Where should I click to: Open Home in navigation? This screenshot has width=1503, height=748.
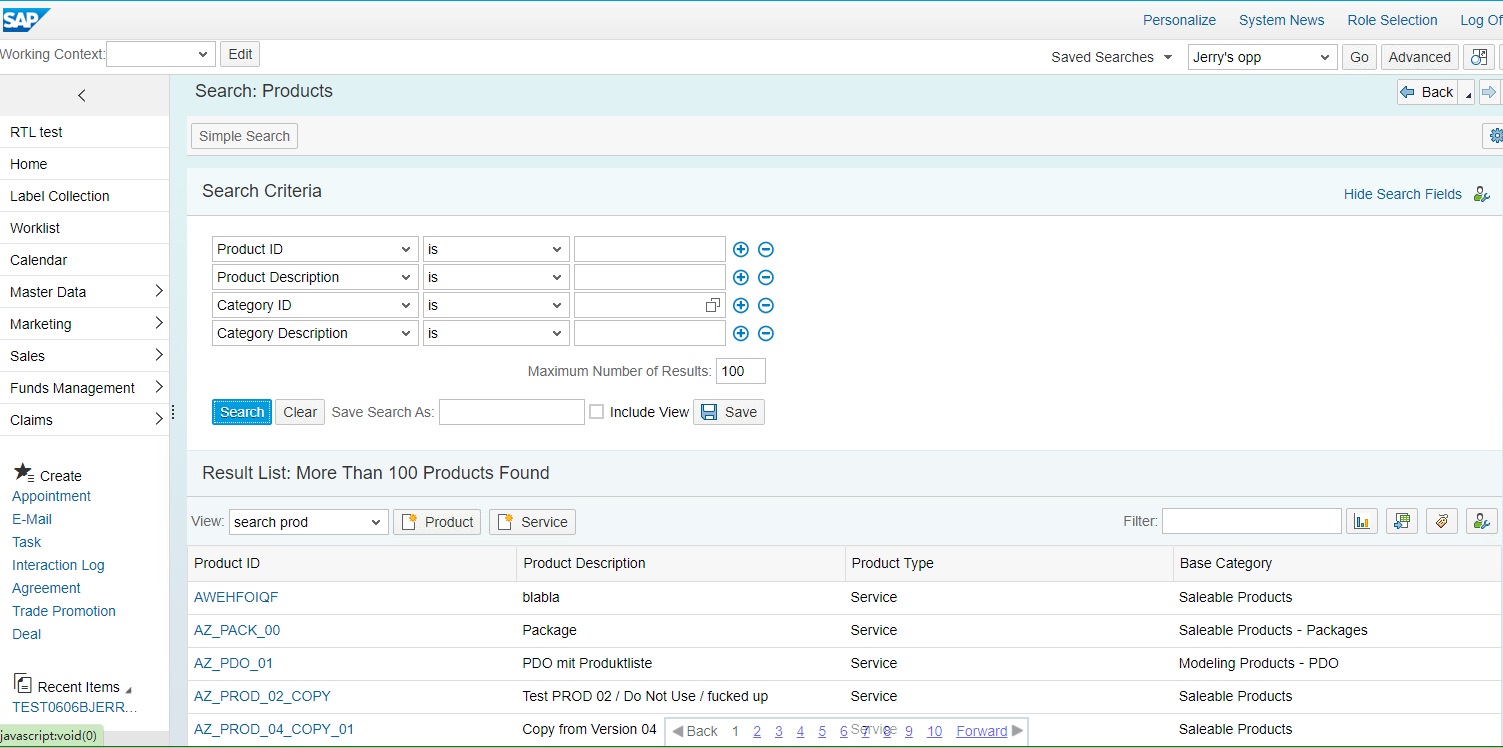tap(29, 164)
